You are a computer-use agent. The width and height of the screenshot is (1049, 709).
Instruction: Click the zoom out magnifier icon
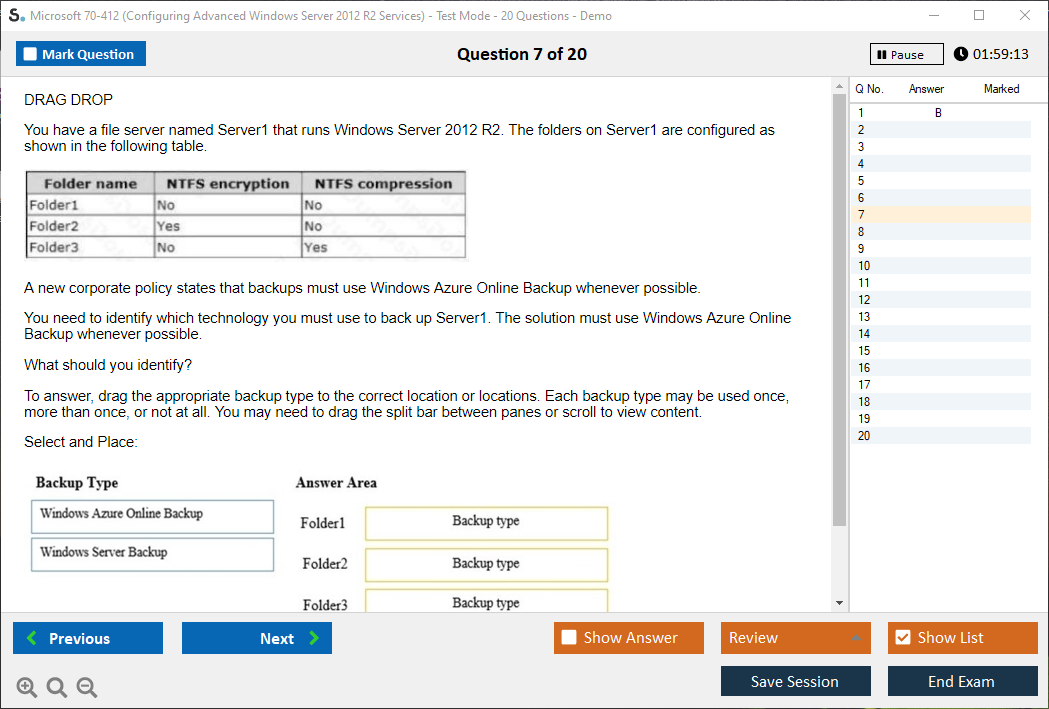[x=87, y=687]
